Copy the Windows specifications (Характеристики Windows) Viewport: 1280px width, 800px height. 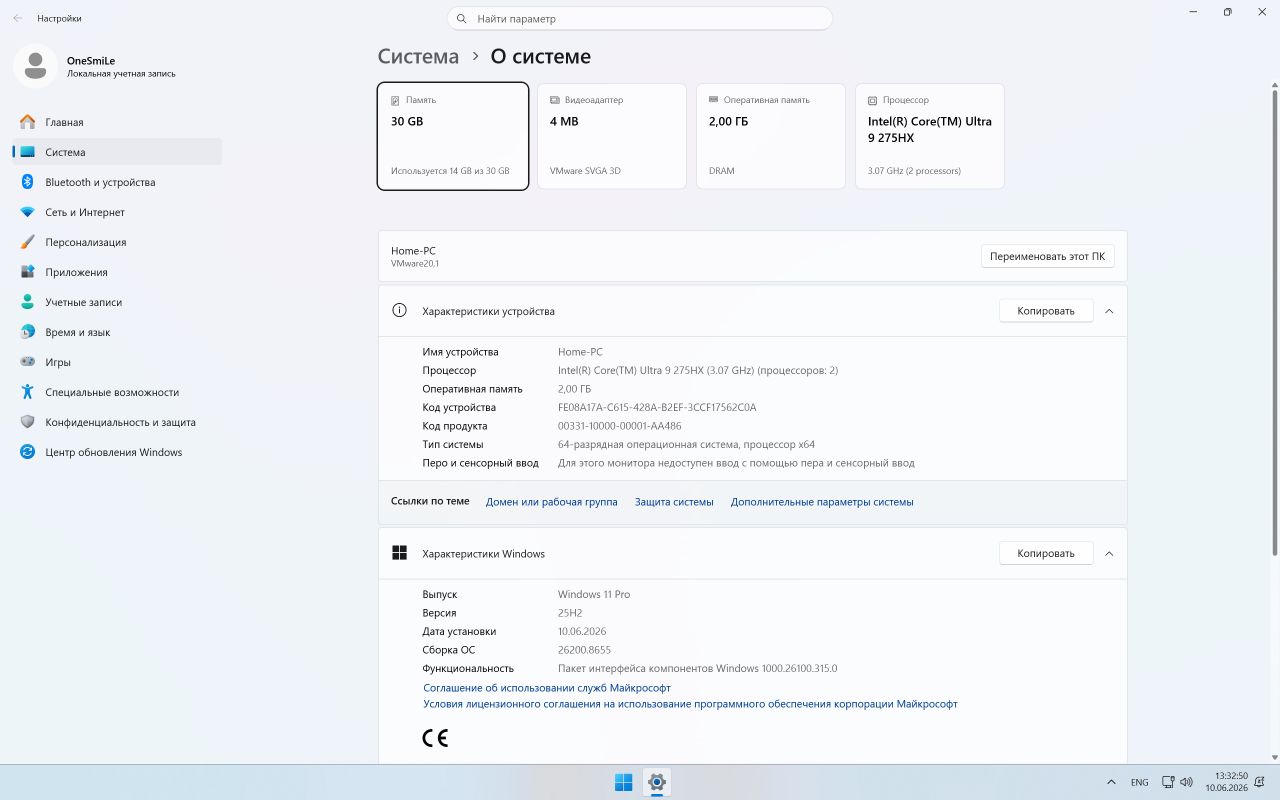1046,553
